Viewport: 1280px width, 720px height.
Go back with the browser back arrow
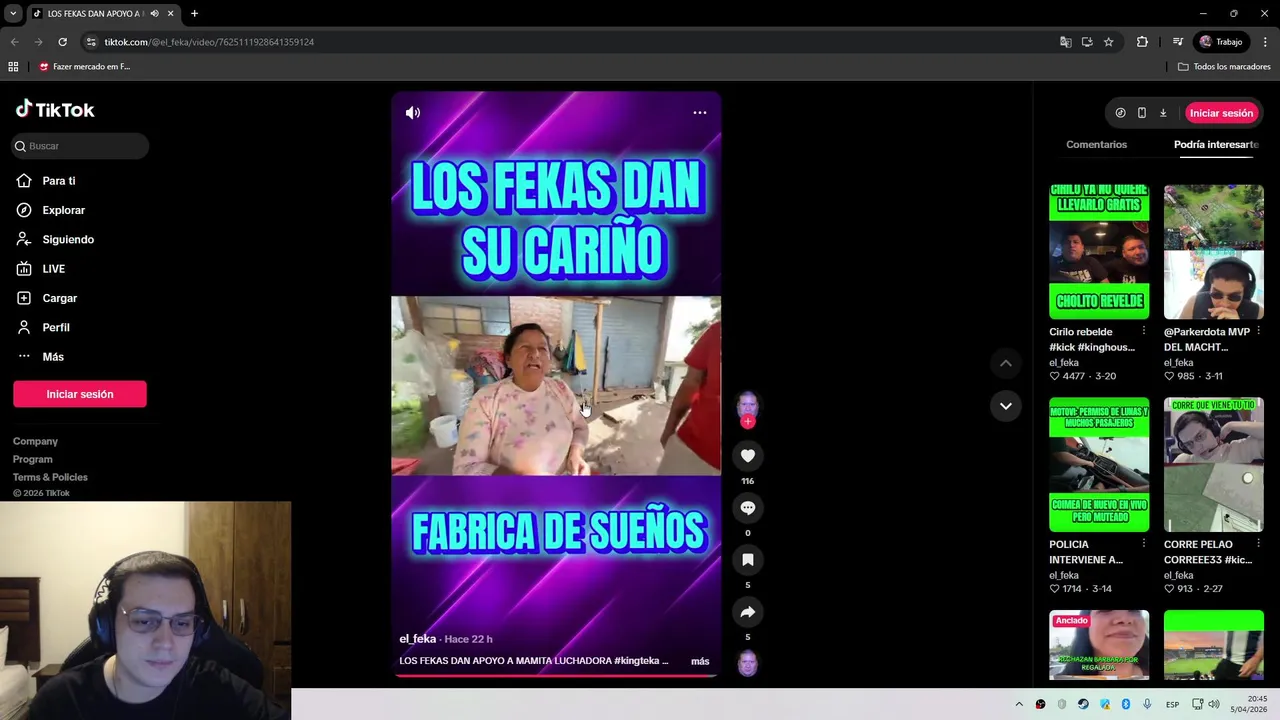[14, 42]
